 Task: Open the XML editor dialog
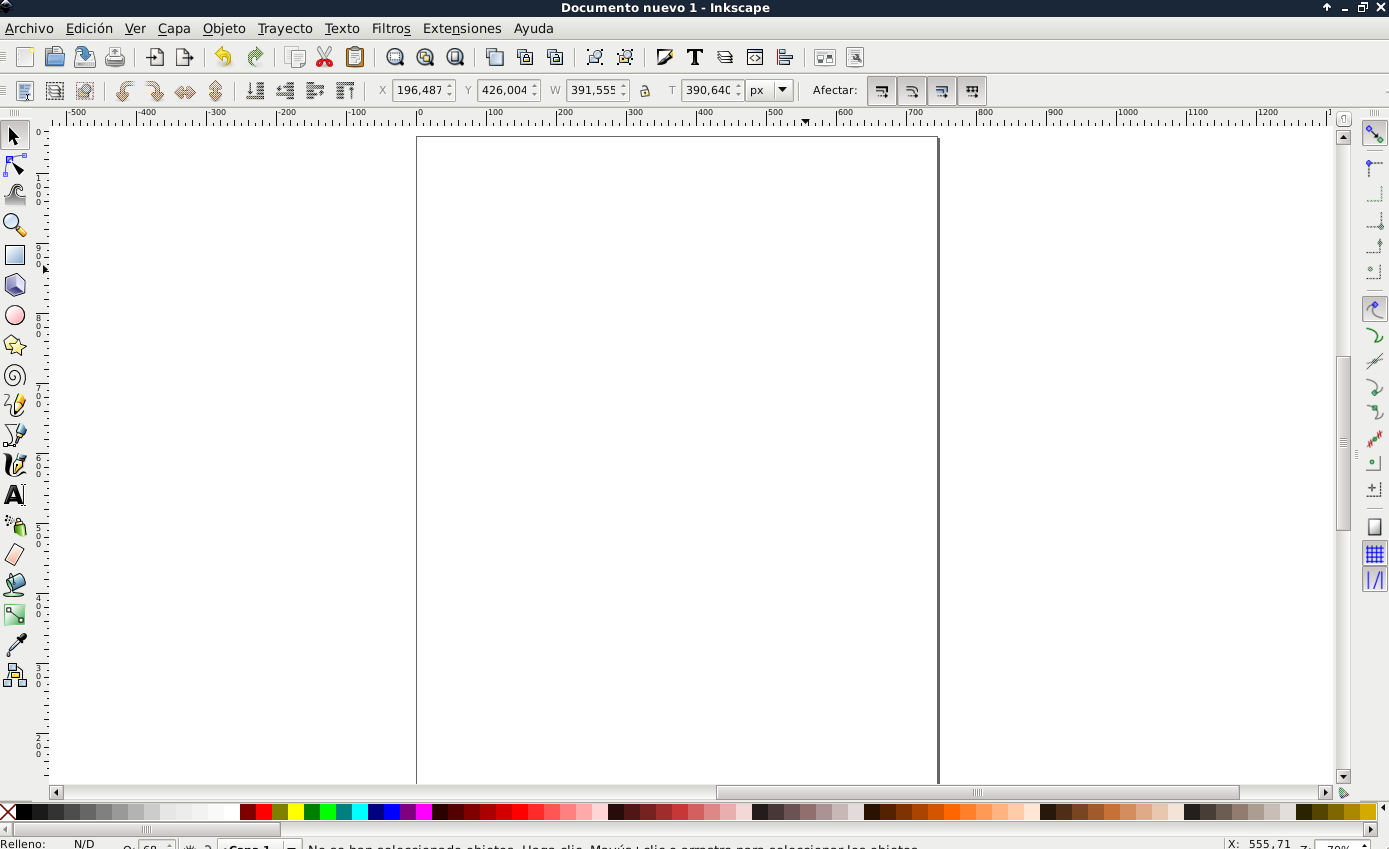pyautogui.click(x=755, y=57)
